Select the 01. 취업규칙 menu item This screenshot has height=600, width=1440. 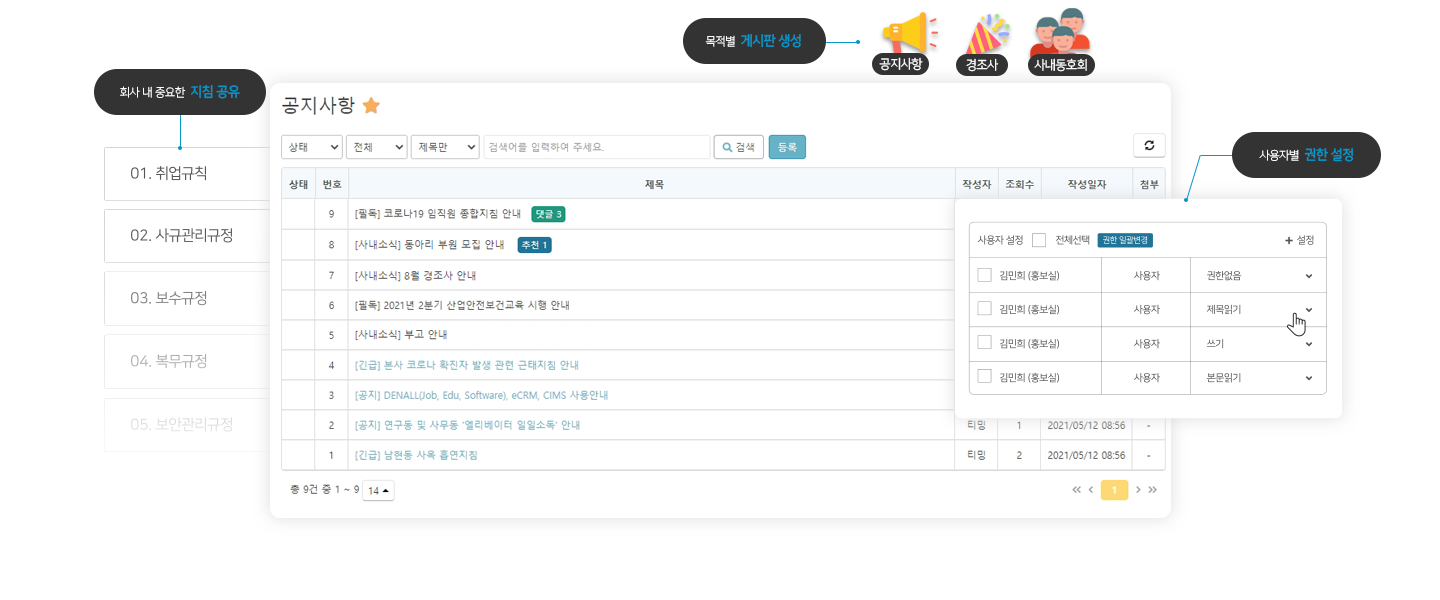pyautogui.click(x=186, y=173)
